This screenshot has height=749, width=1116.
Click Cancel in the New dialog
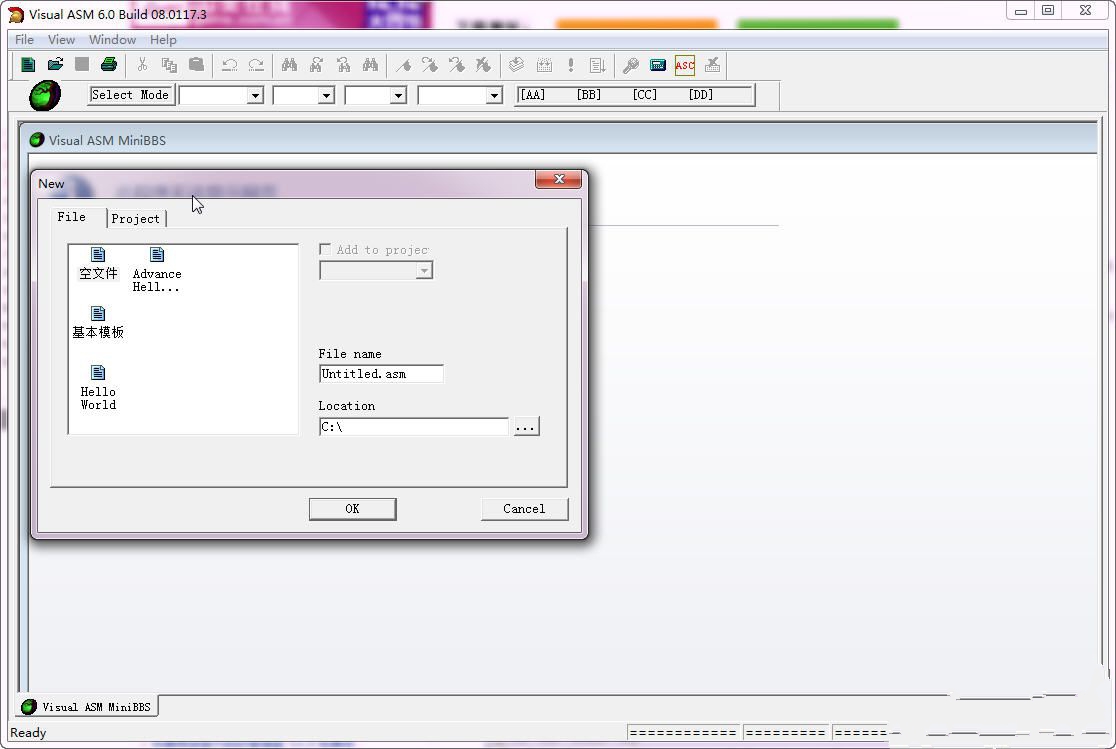(x=525, y=509)
